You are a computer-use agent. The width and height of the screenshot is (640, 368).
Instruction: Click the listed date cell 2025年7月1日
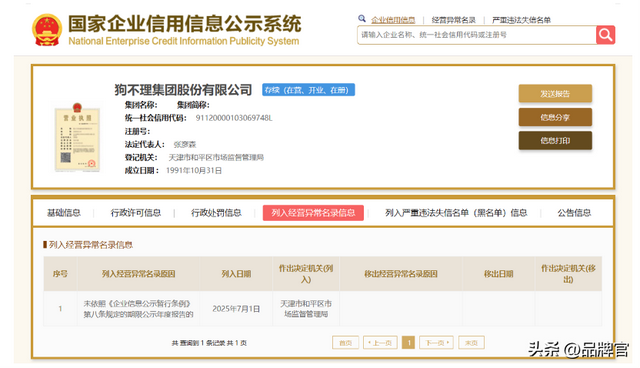pos(236,309)
